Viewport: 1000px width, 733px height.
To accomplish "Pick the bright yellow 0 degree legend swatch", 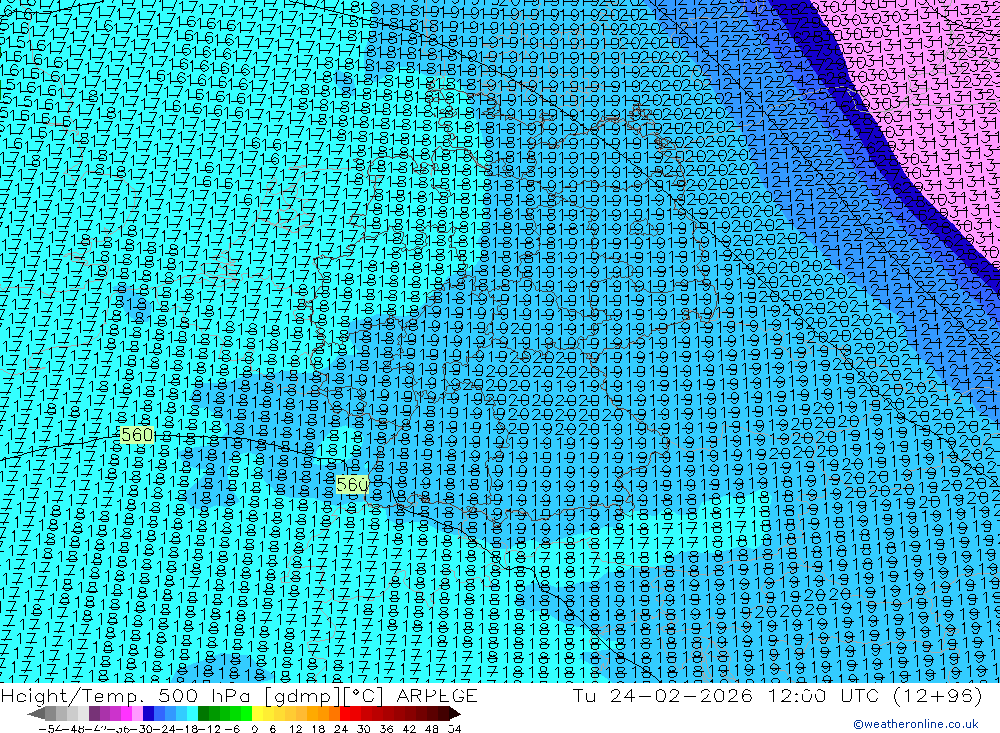I will (257, 713).
